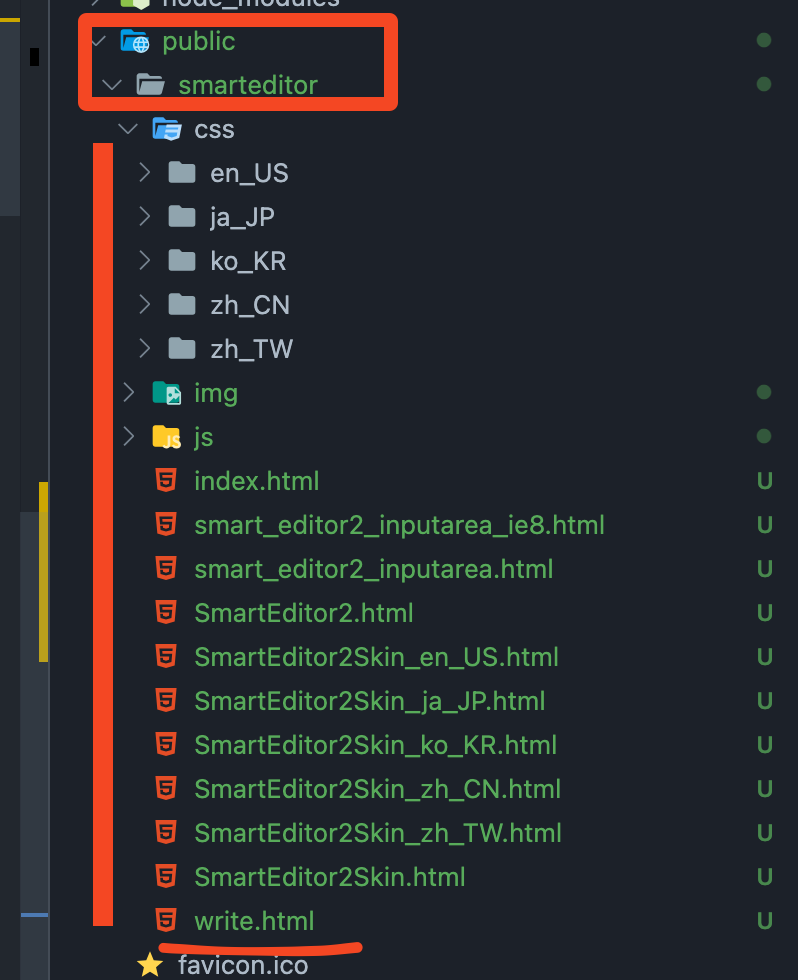Viewport: 798px width, 980px height.
Task: Expand the img folder chevron
Action: tap(128, 393)
